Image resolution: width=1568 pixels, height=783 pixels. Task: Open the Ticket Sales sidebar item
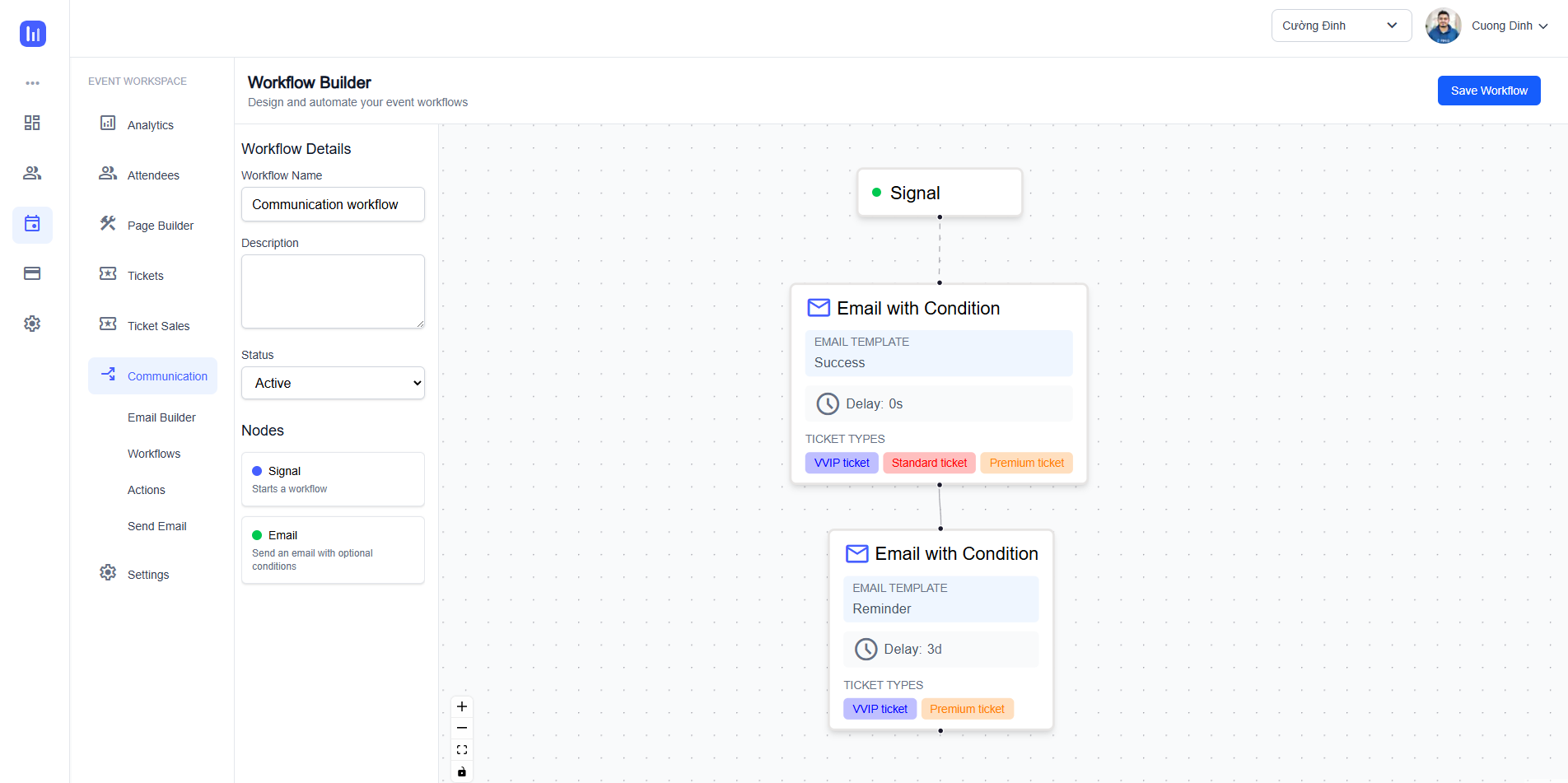[x=158, y=326]
